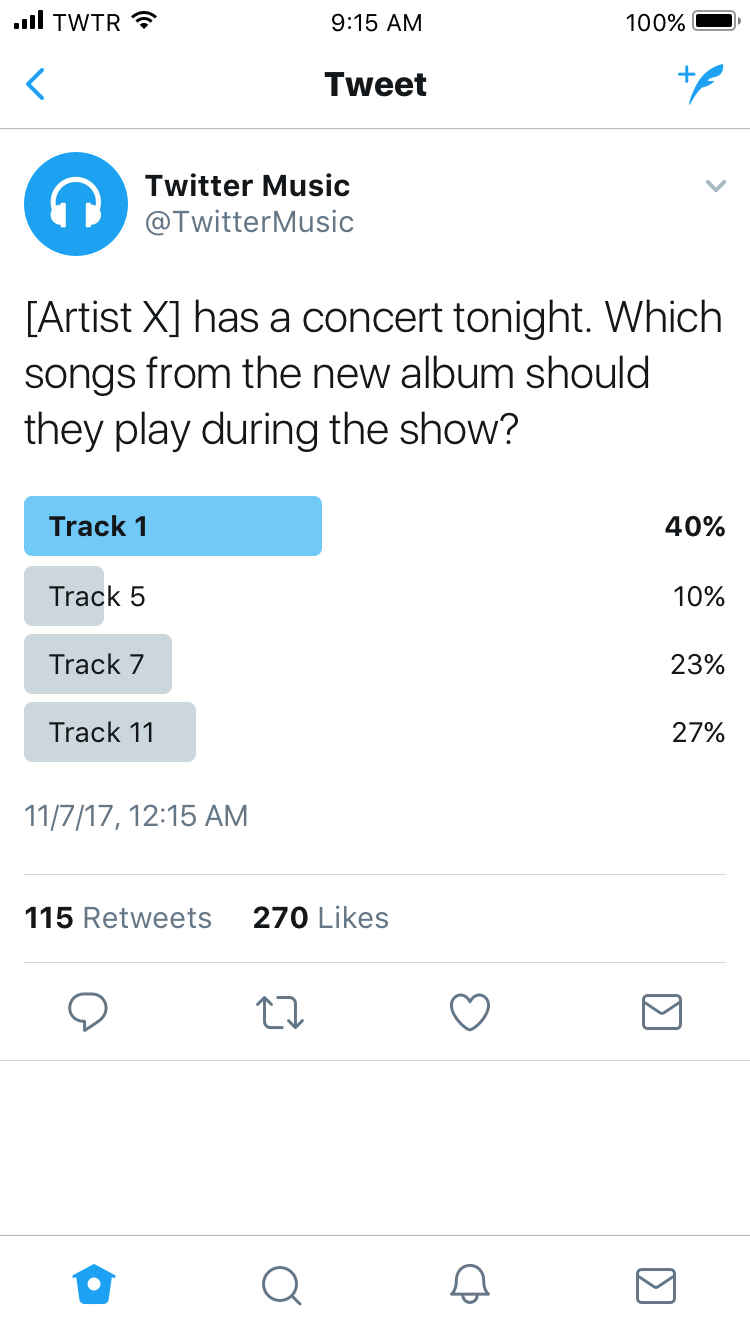
Task: View the 115 Retweets list
Action: (x=118, y=918)
